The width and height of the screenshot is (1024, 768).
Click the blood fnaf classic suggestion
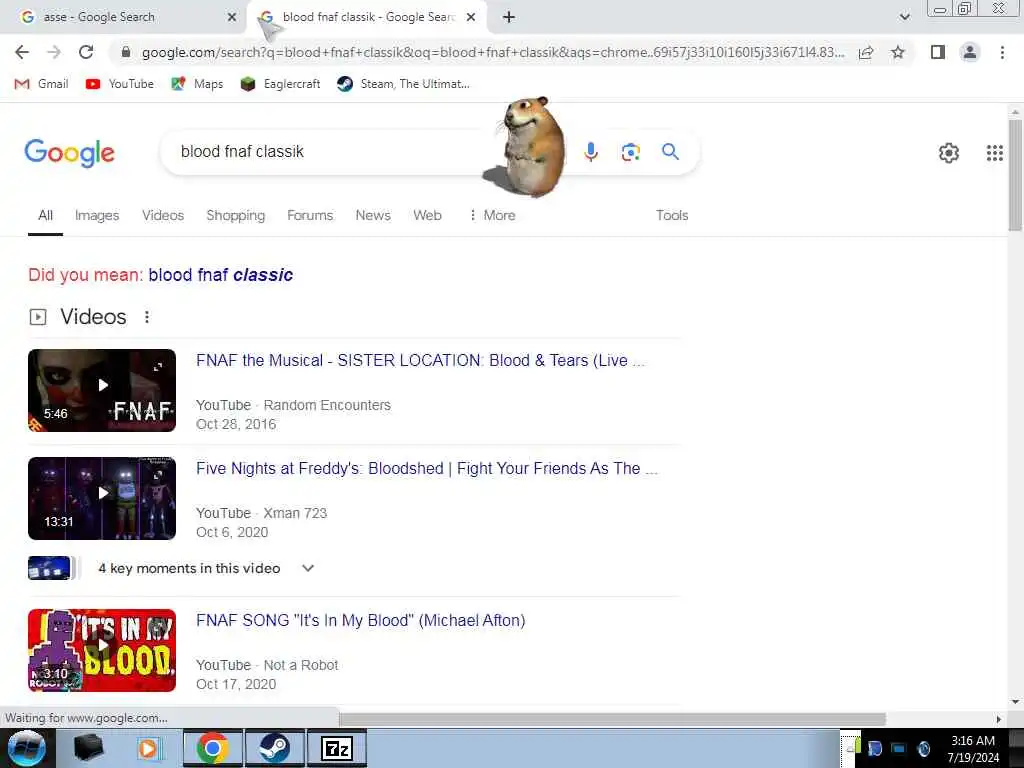[x=221, y=275]
